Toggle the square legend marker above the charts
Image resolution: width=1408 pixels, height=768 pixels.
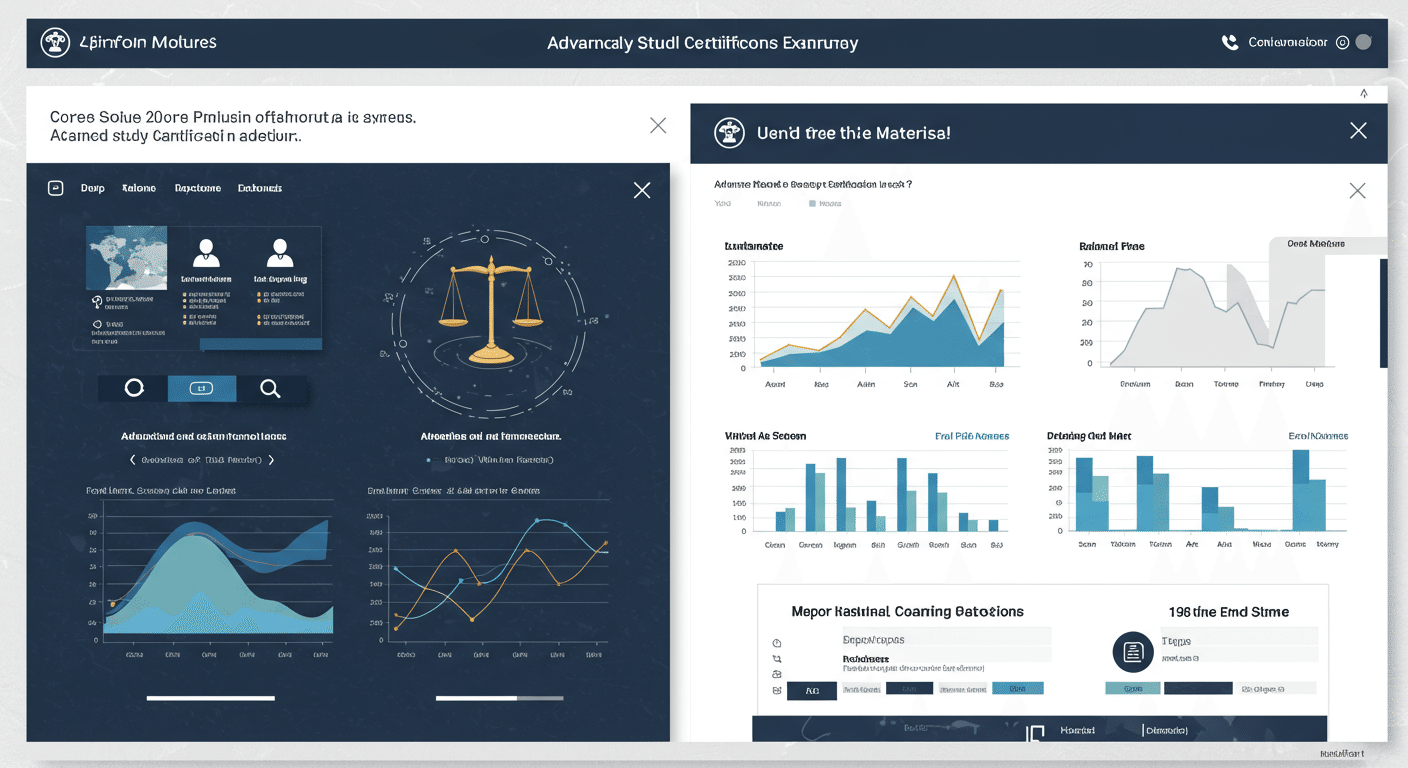click(x=812, y=204)
